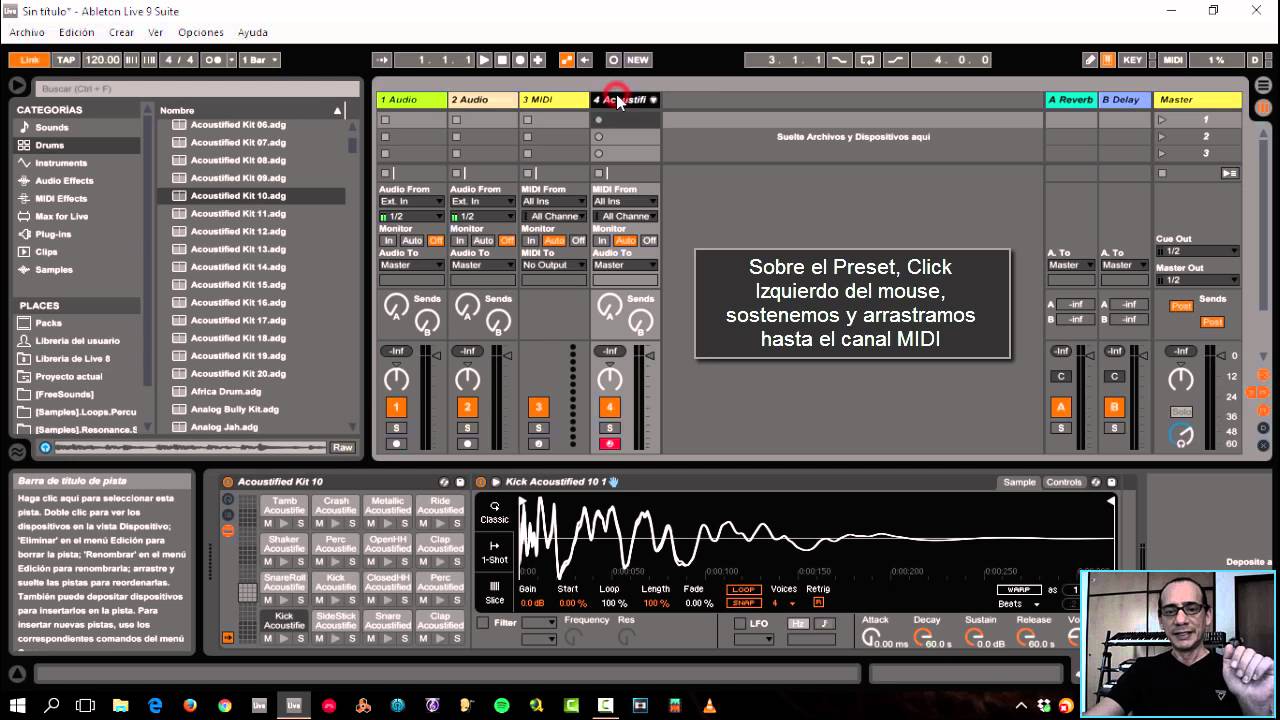Click the Stop button in transport
This screenshot has width=1280, height=720.
click(x=502, y=60)
